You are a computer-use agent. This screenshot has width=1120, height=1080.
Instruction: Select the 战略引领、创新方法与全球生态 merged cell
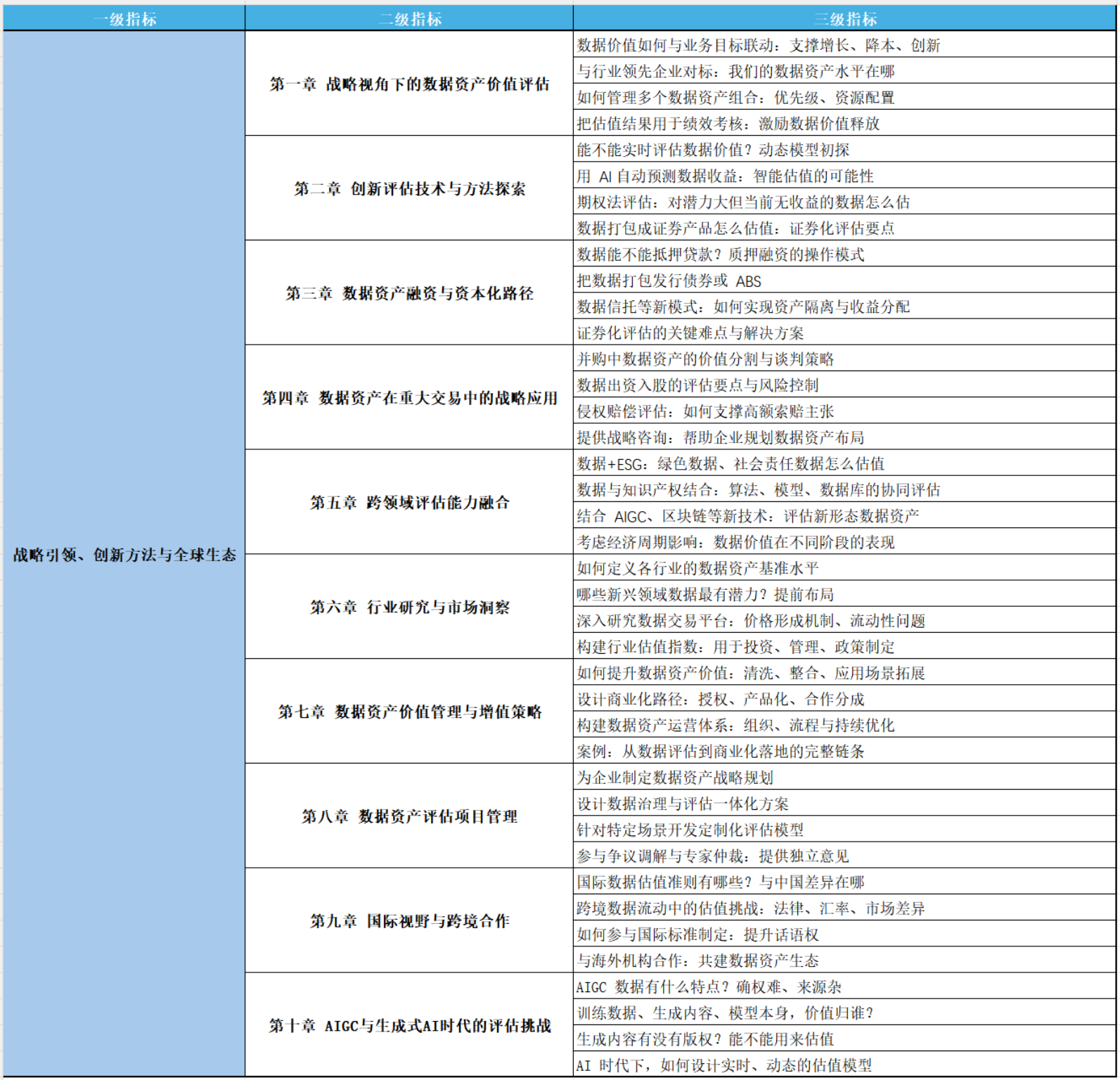124,555
